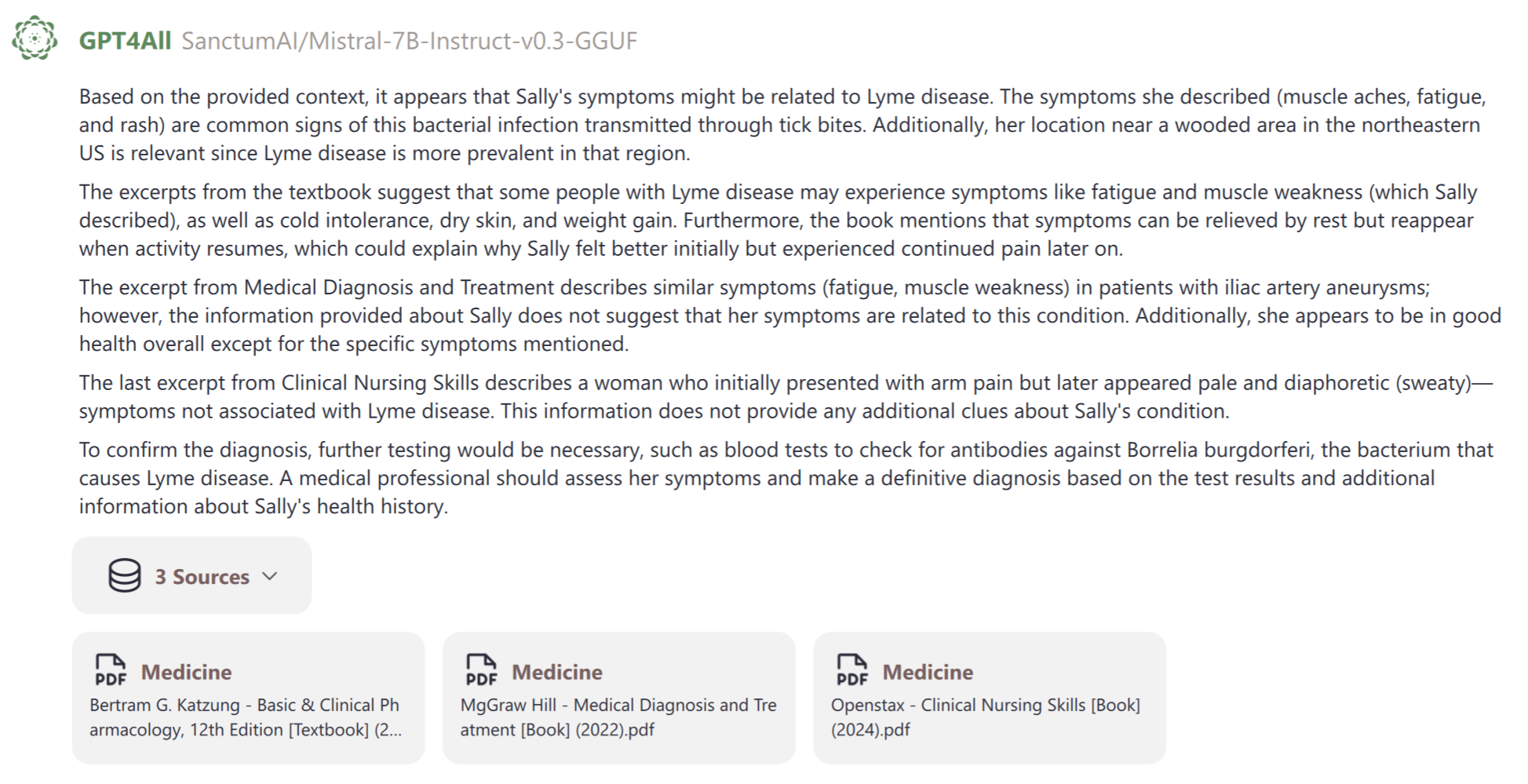Click the Medicine heading on first source card

coord(186,672)
